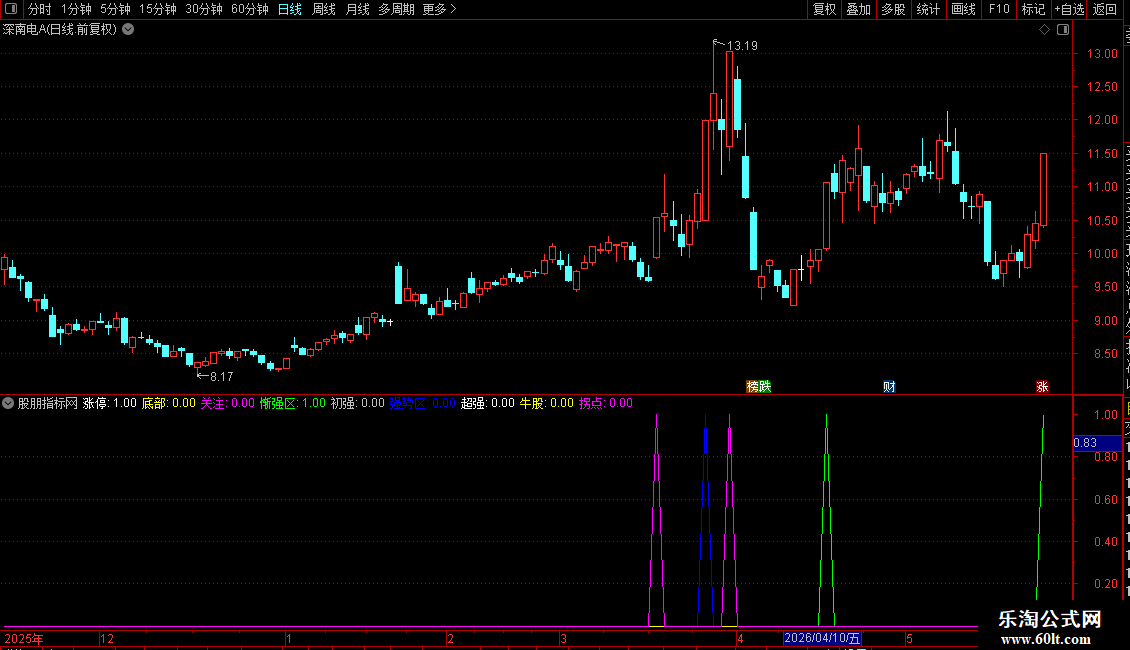
Task: Switch to 周线 weekly chart
Action: pyautogui.click(x=324, y=9)
